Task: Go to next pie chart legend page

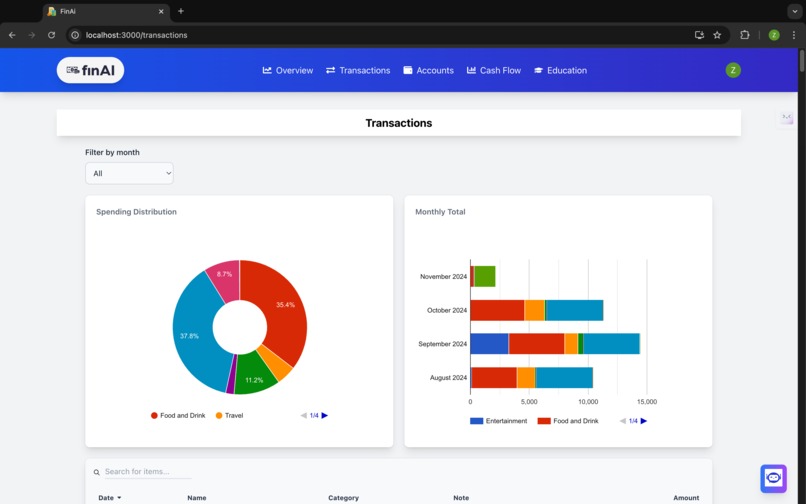Action: click(x=325, y=416)
